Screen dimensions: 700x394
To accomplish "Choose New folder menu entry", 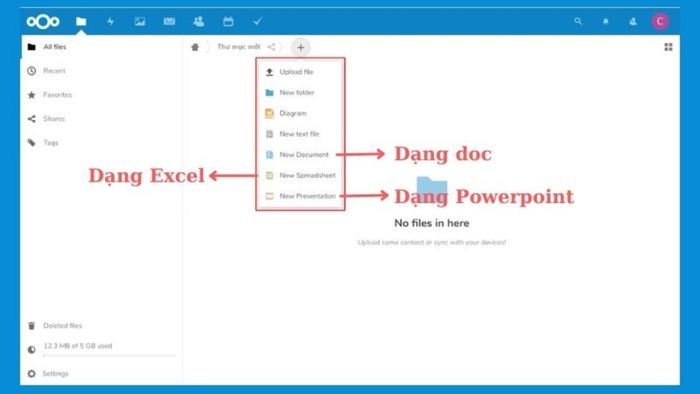I will point(300,92).
